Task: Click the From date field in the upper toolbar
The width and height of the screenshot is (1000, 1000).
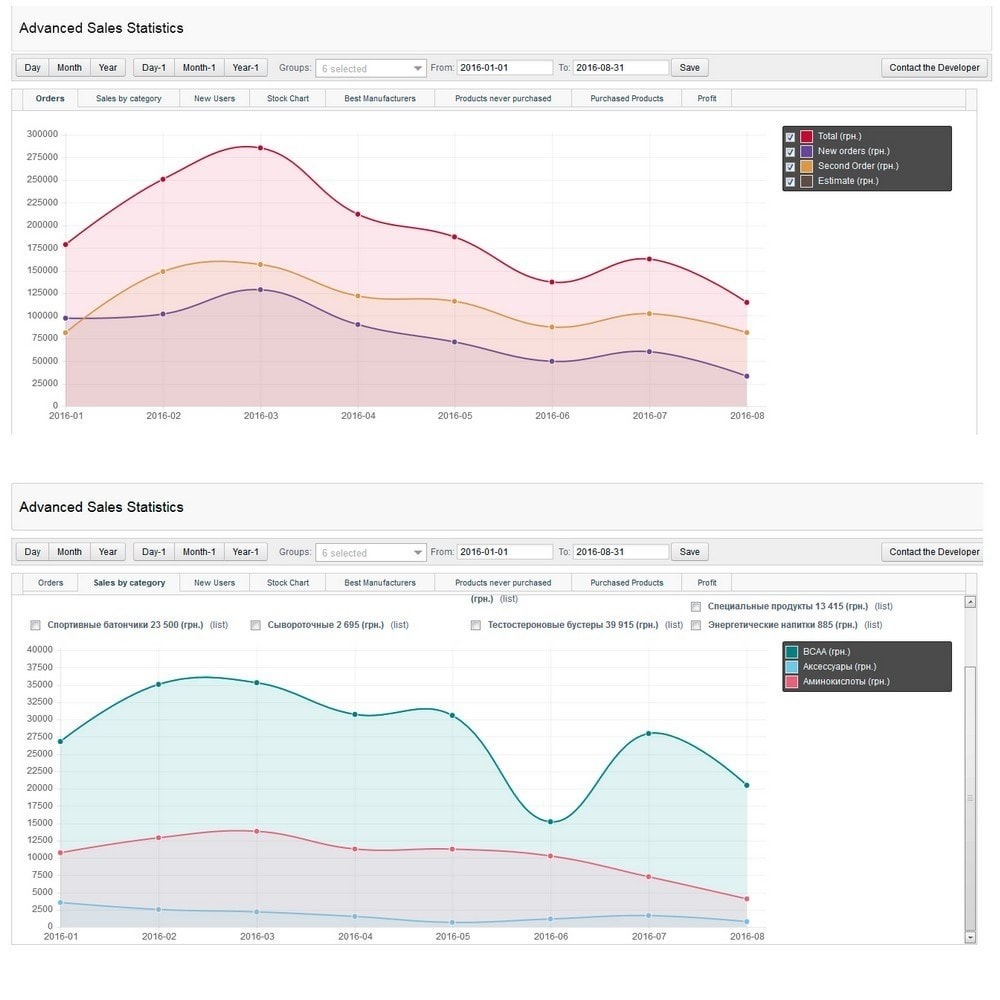Action: (x=504, y=68)
